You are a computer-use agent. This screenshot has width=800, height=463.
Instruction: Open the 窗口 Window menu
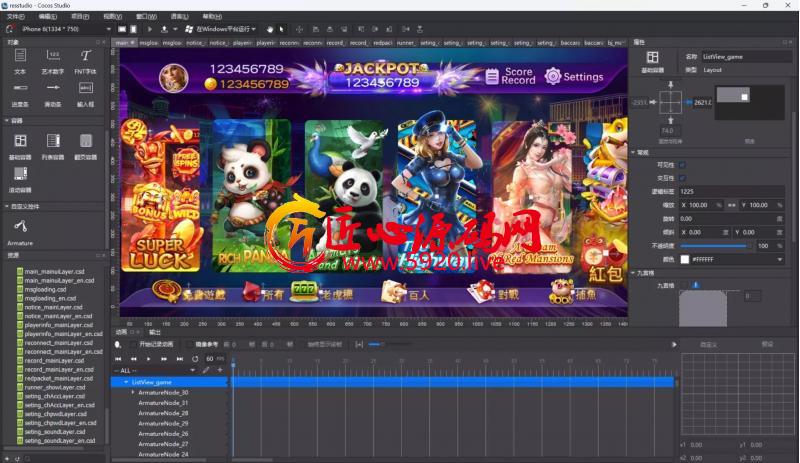pos(146,17)
